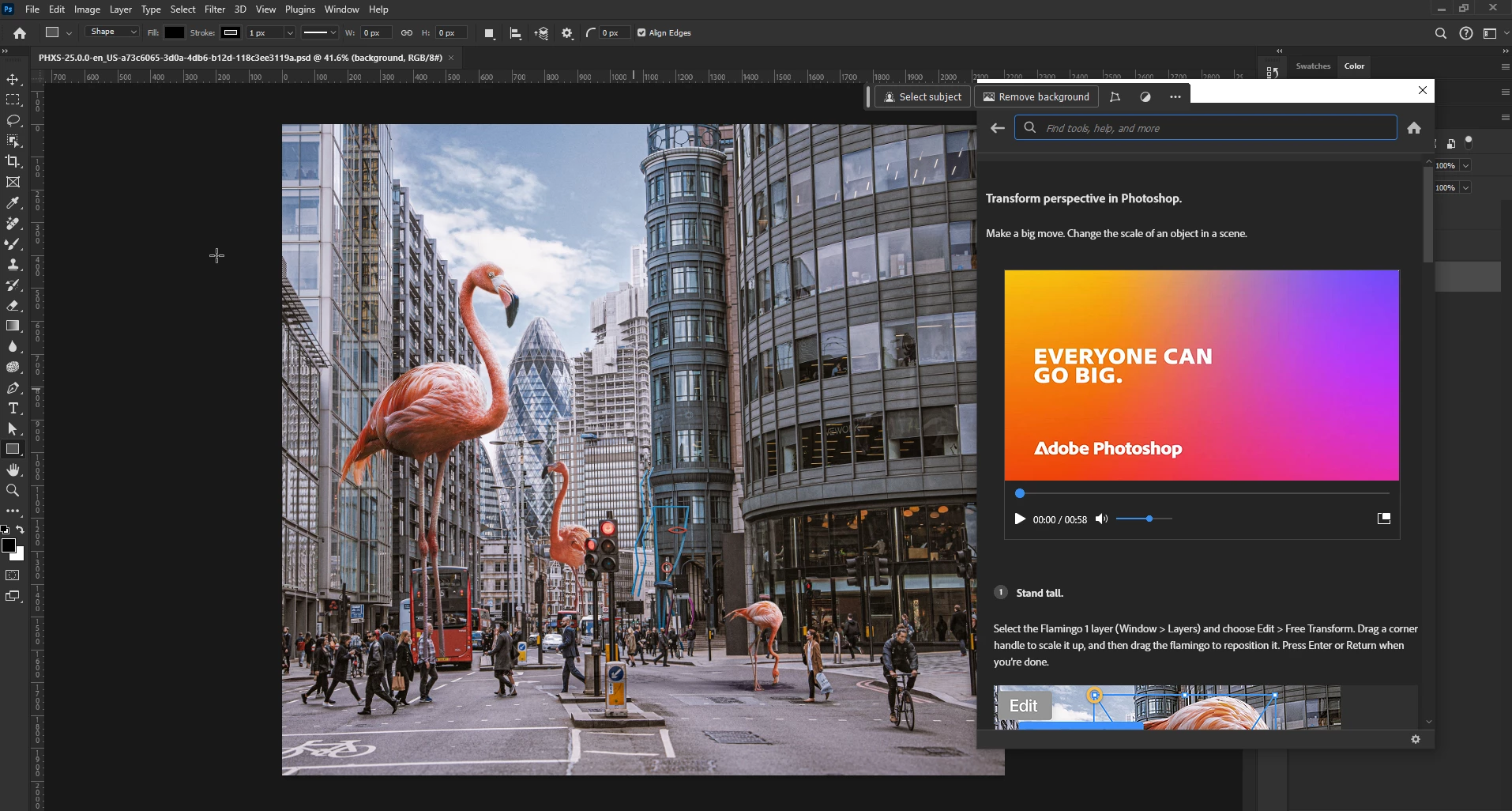The width and height of the screenshot is (1512, 811).
Task: Select the Spot Healing Brush tool
Action: click(13, 224)
